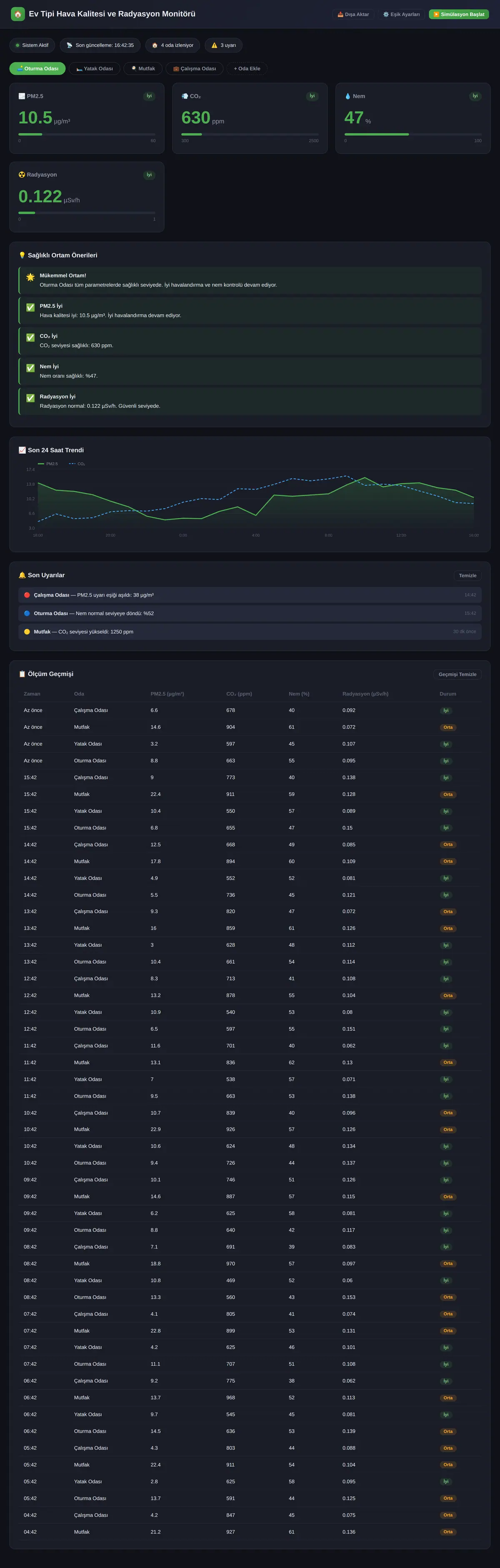
Task: Click the water drop icon on Nem card
Action: (x=348, y=96)
